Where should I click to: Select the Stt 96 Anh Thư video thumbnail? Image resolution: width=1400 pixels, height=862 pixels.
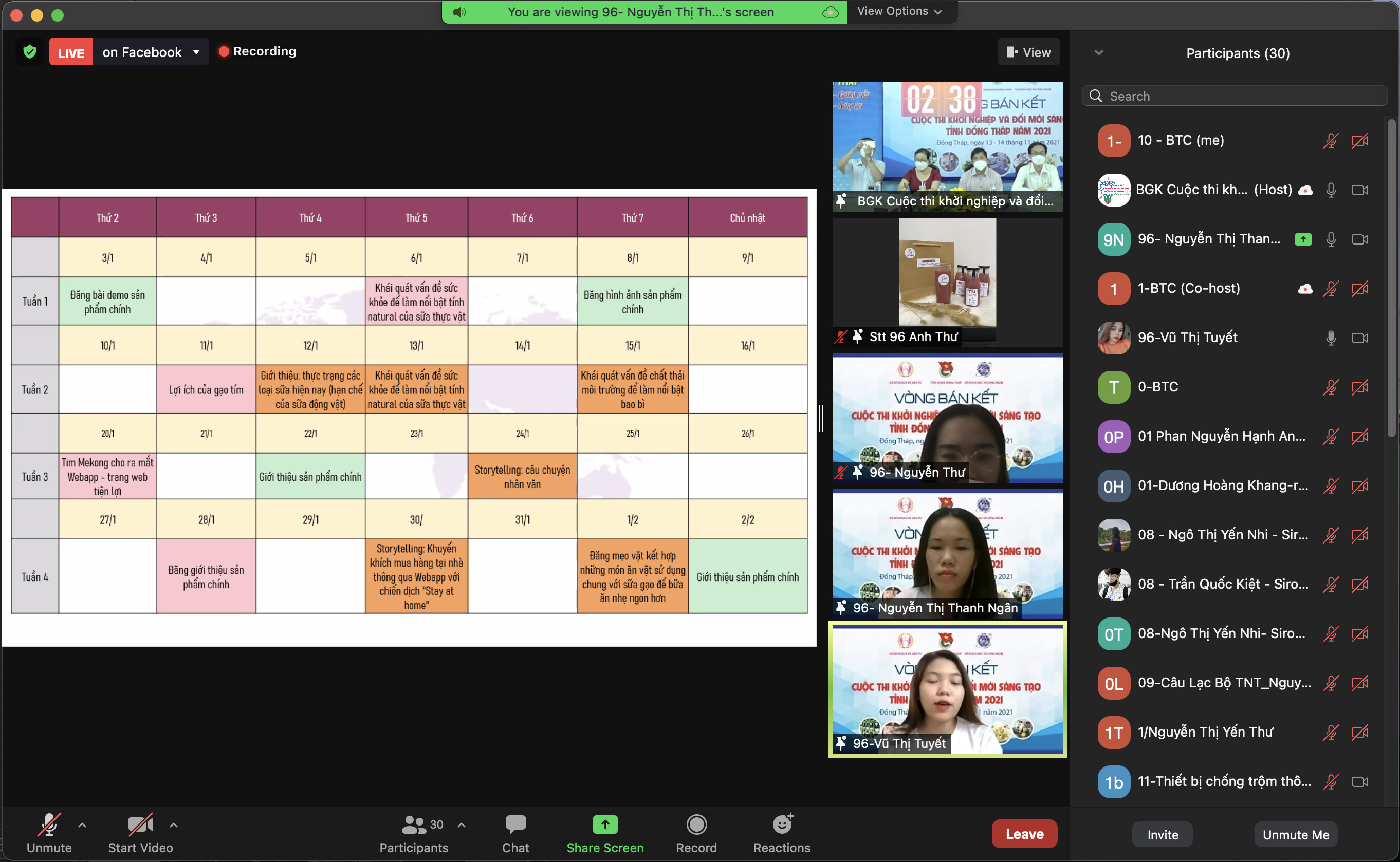pos(947,282)
